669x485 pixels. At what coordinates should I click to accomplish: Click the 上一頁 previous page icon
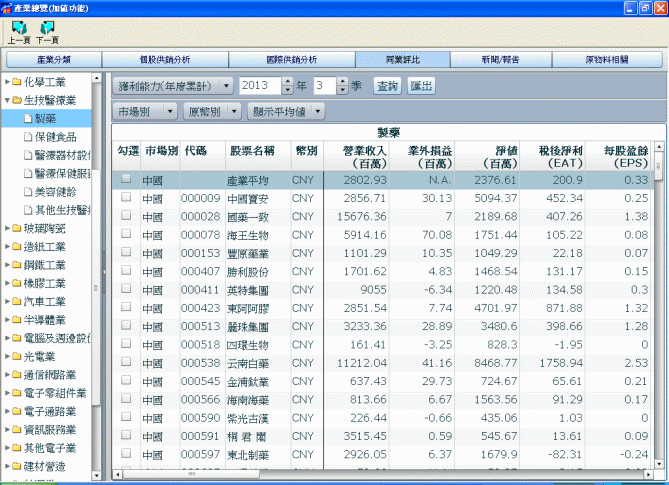click(17, 27)
